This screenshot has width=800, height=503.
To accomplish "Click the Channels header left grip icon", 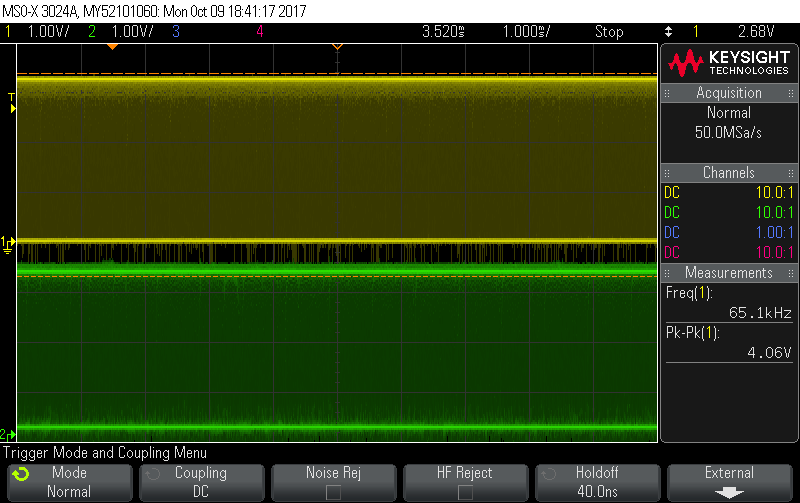I will pos(667,173).
